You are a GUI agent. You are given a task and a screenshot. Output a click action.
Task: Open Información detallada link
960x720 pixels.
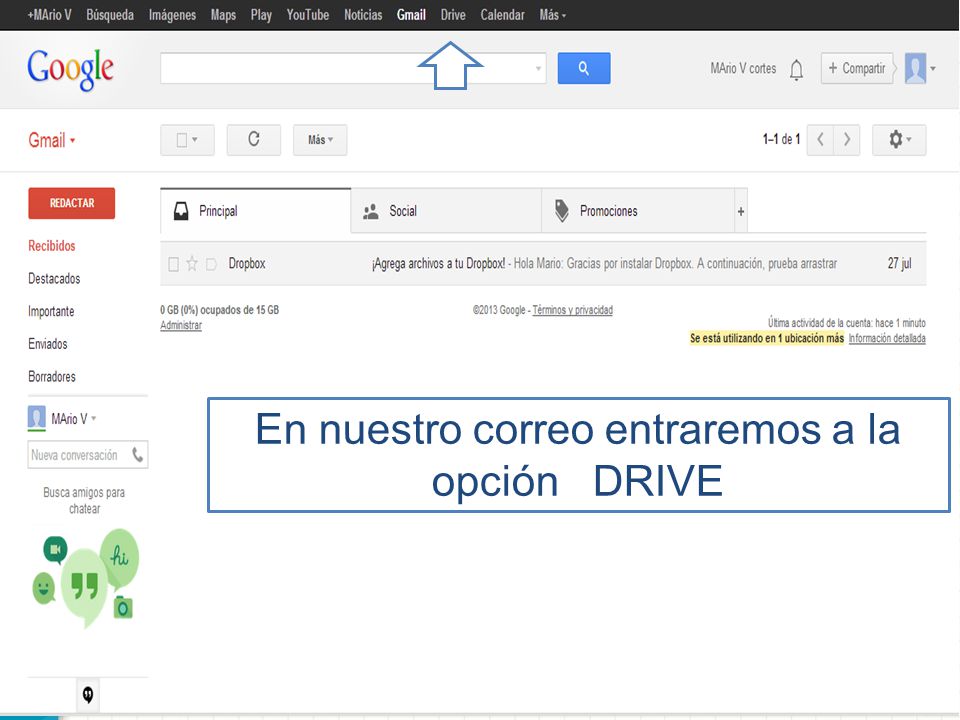[887, 338]
